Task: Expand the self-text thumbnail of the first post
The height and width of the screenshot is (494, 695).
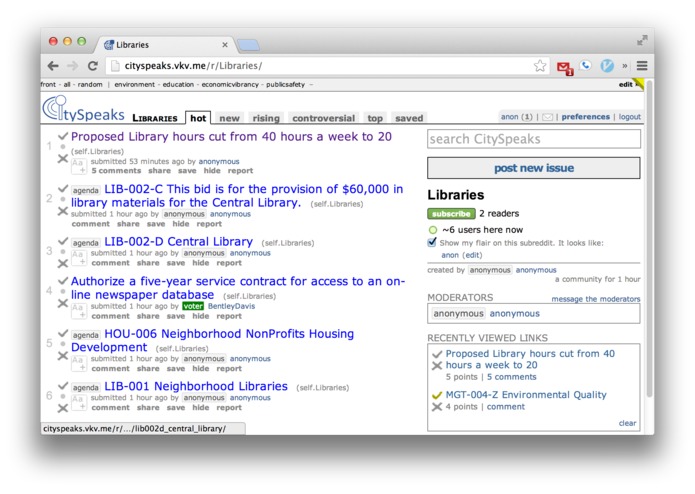Action: (x=79, y=167)
